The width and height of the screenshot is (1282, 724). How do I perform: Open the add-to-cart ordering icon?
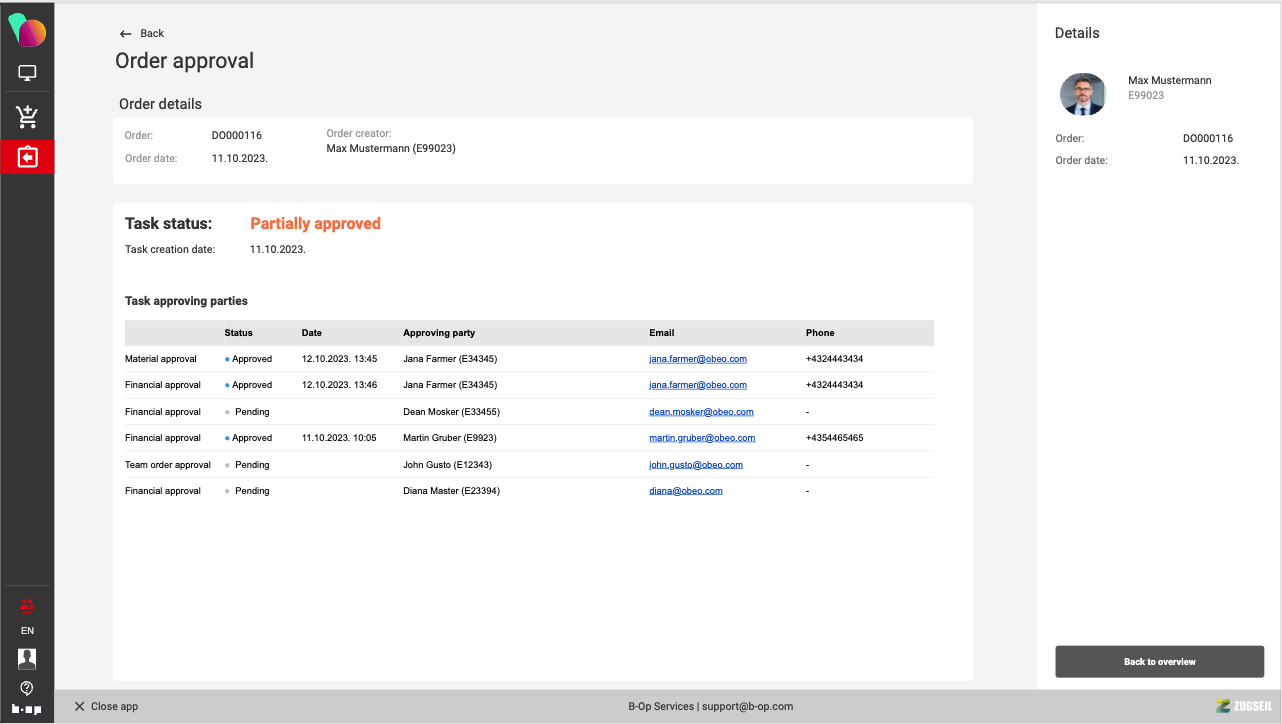point(27,117)
